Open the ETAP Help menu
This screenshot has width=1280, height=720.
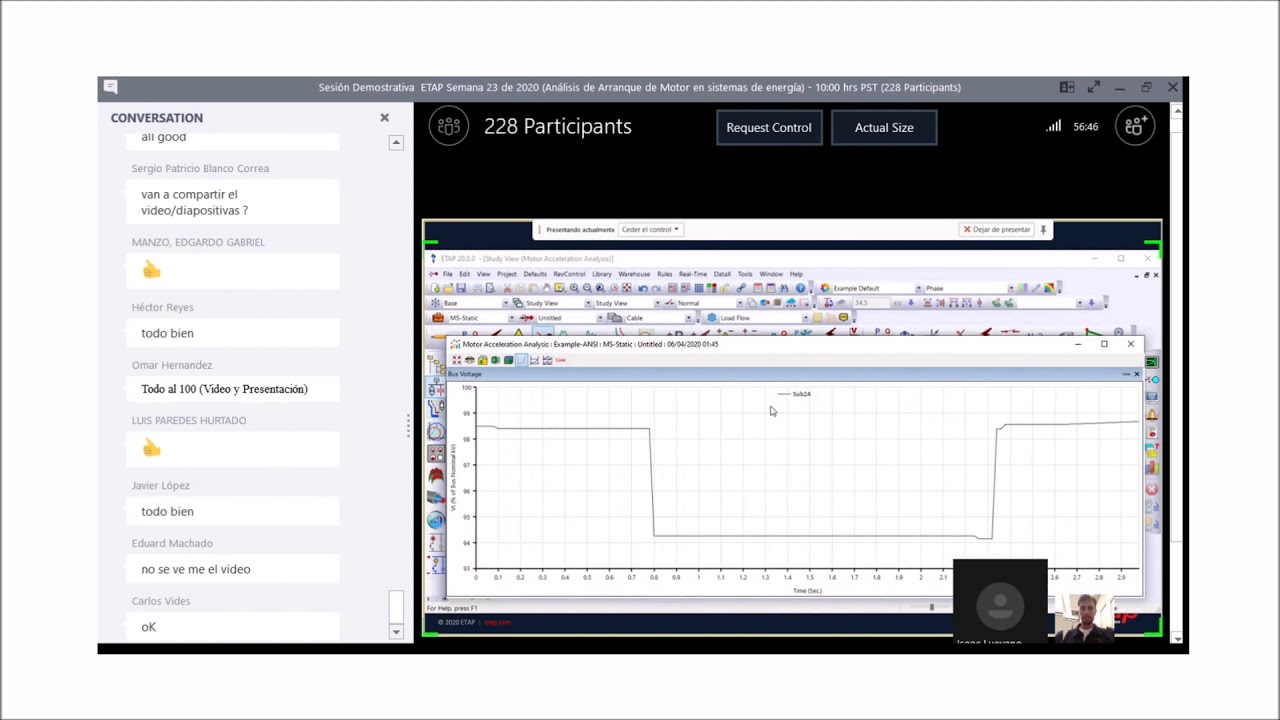click(x=796, y=274)
